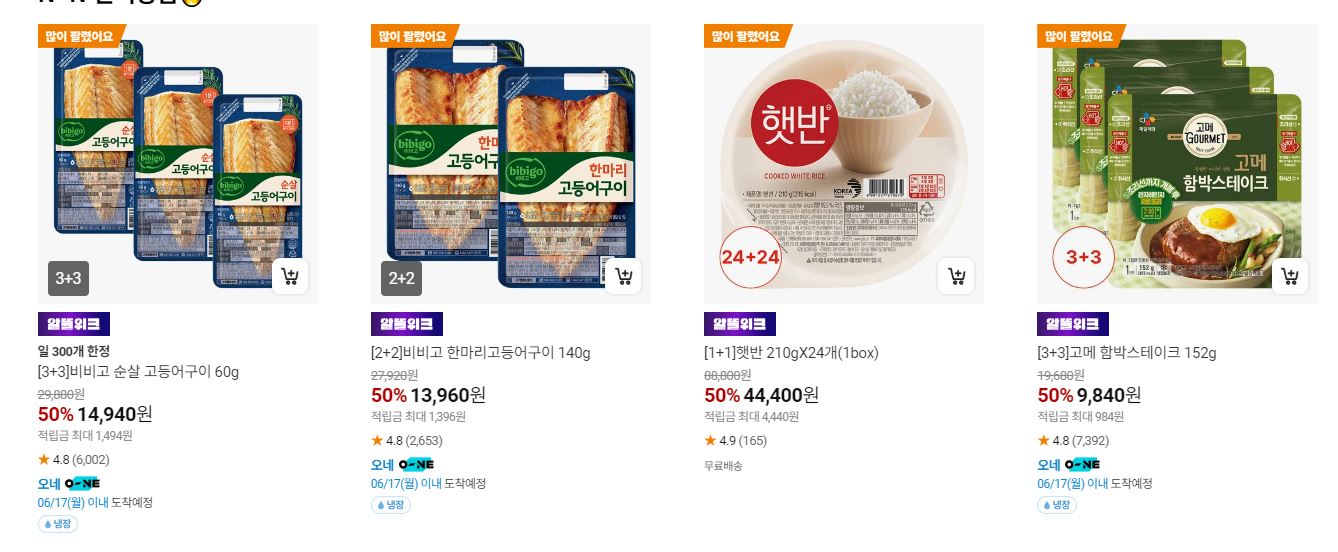The image size is (1338, 552).
Task: Add the bibigo 순살 고등어구이 to cart
Action: tap(289, 276)
